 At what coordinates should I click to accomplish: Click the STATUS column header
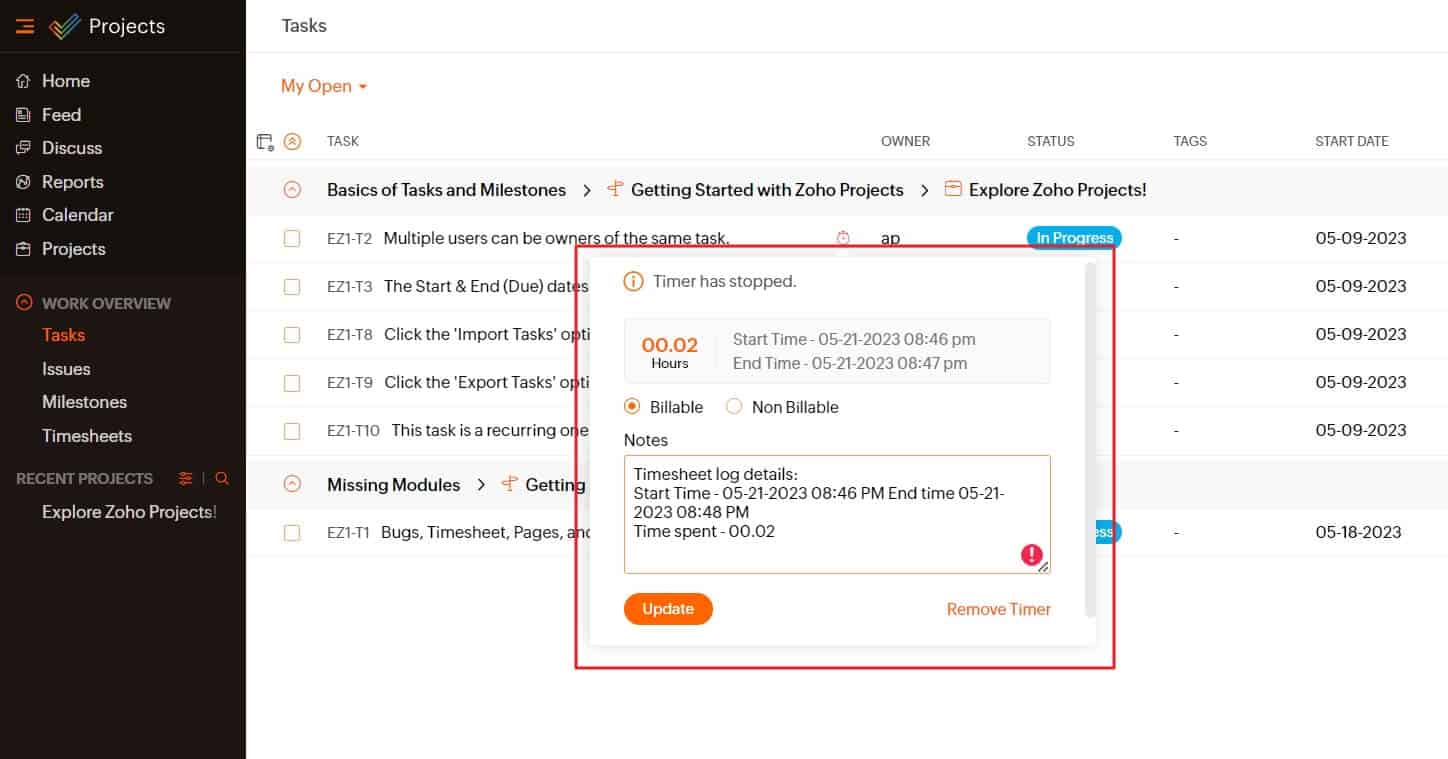pos(1051,142)
